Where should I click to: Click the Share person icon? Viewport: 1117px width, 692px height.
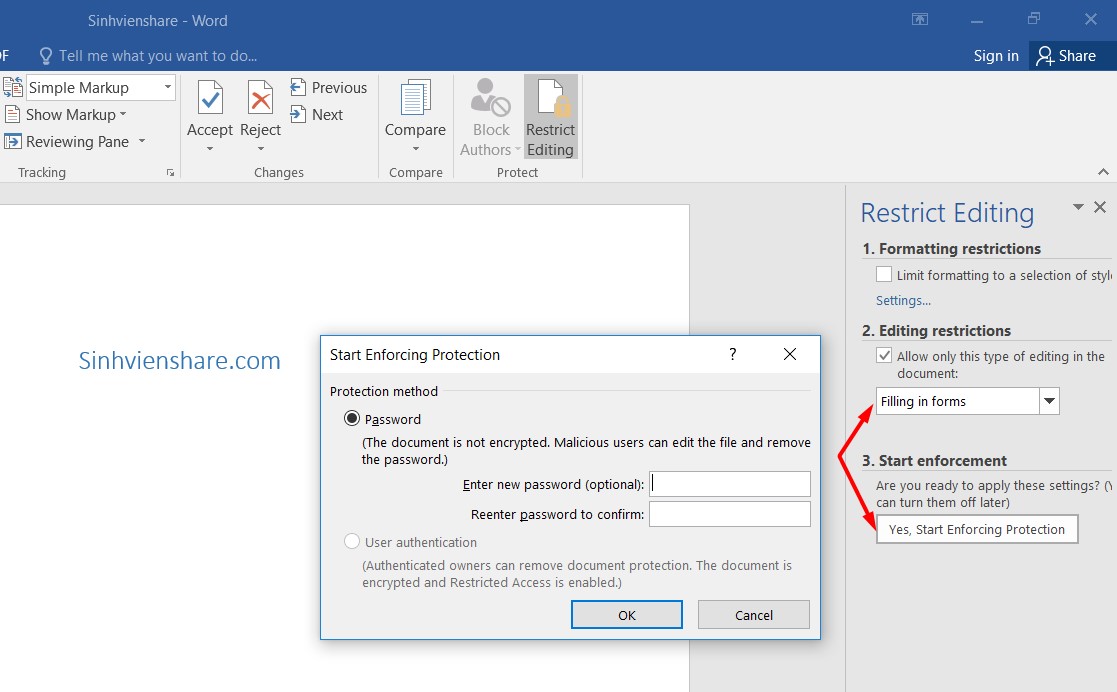1045,56
